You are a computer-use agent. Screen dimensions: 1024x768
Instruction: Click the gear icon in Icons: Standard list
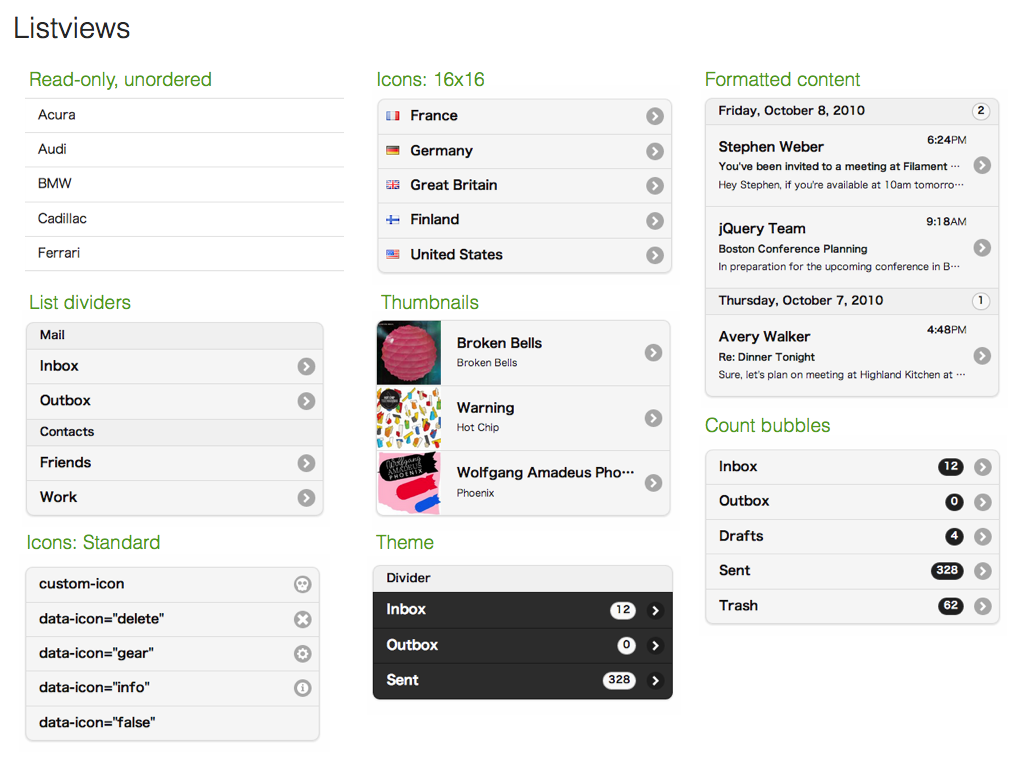point(302,654)
